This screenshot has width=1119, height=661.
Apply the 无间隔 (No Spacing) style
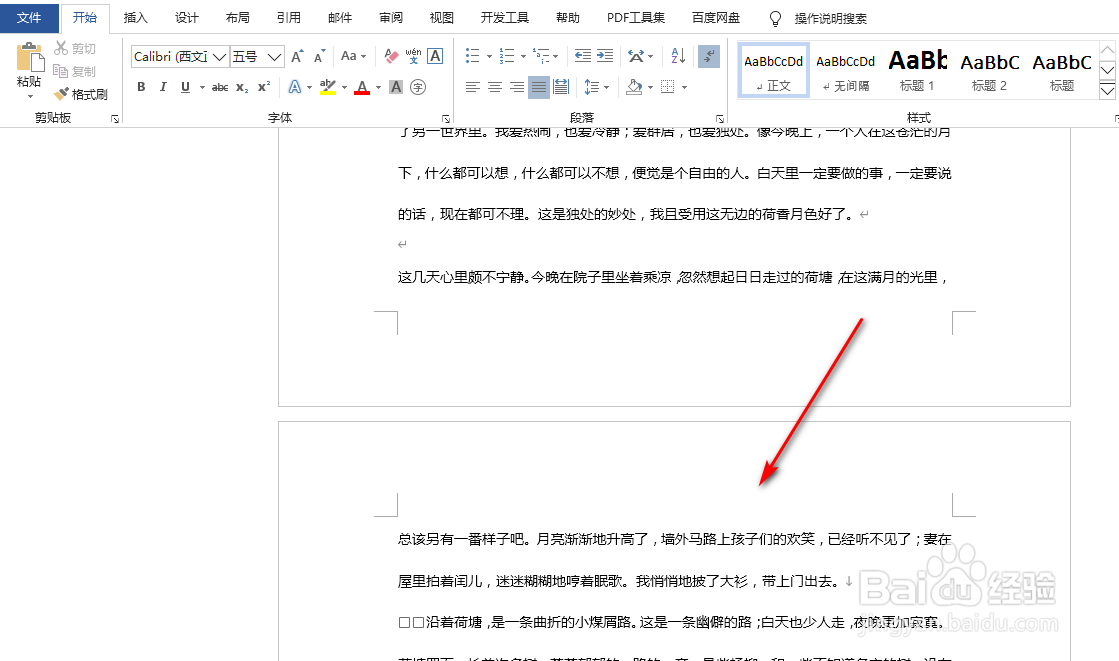tap(846, 70)
